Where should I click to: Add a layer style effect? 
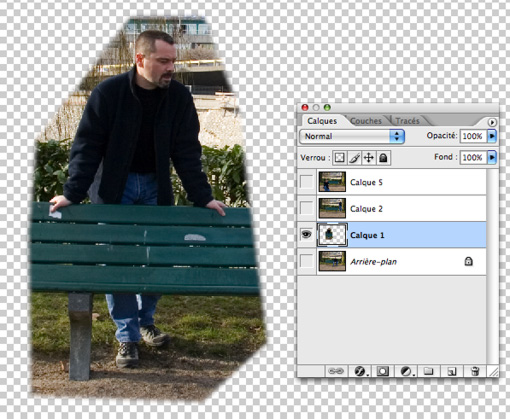tap(360, 371)
